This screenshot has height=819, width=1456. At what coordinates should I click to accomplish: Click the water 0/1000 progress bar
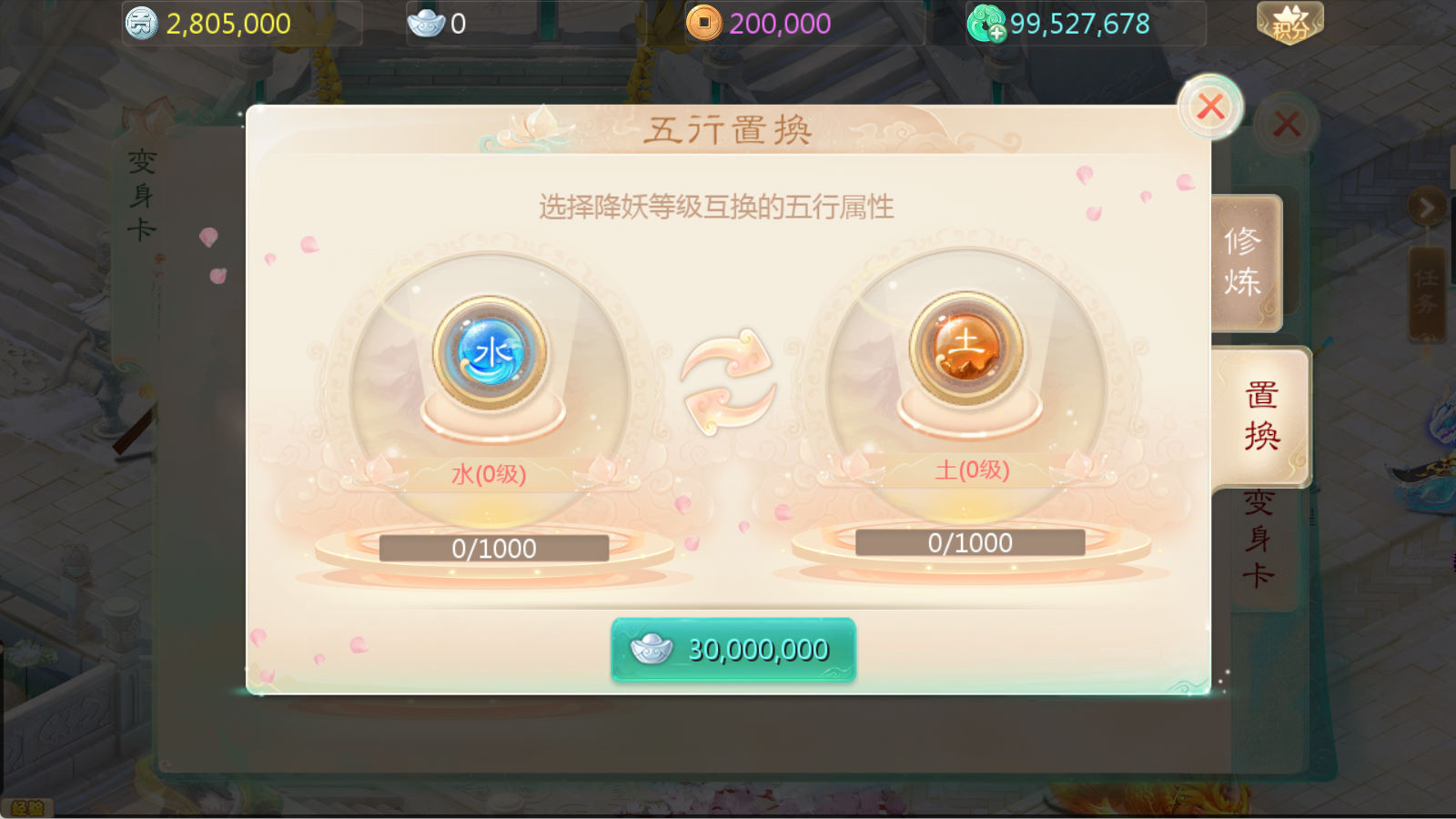pyautogui.click(x=494, y=549)
